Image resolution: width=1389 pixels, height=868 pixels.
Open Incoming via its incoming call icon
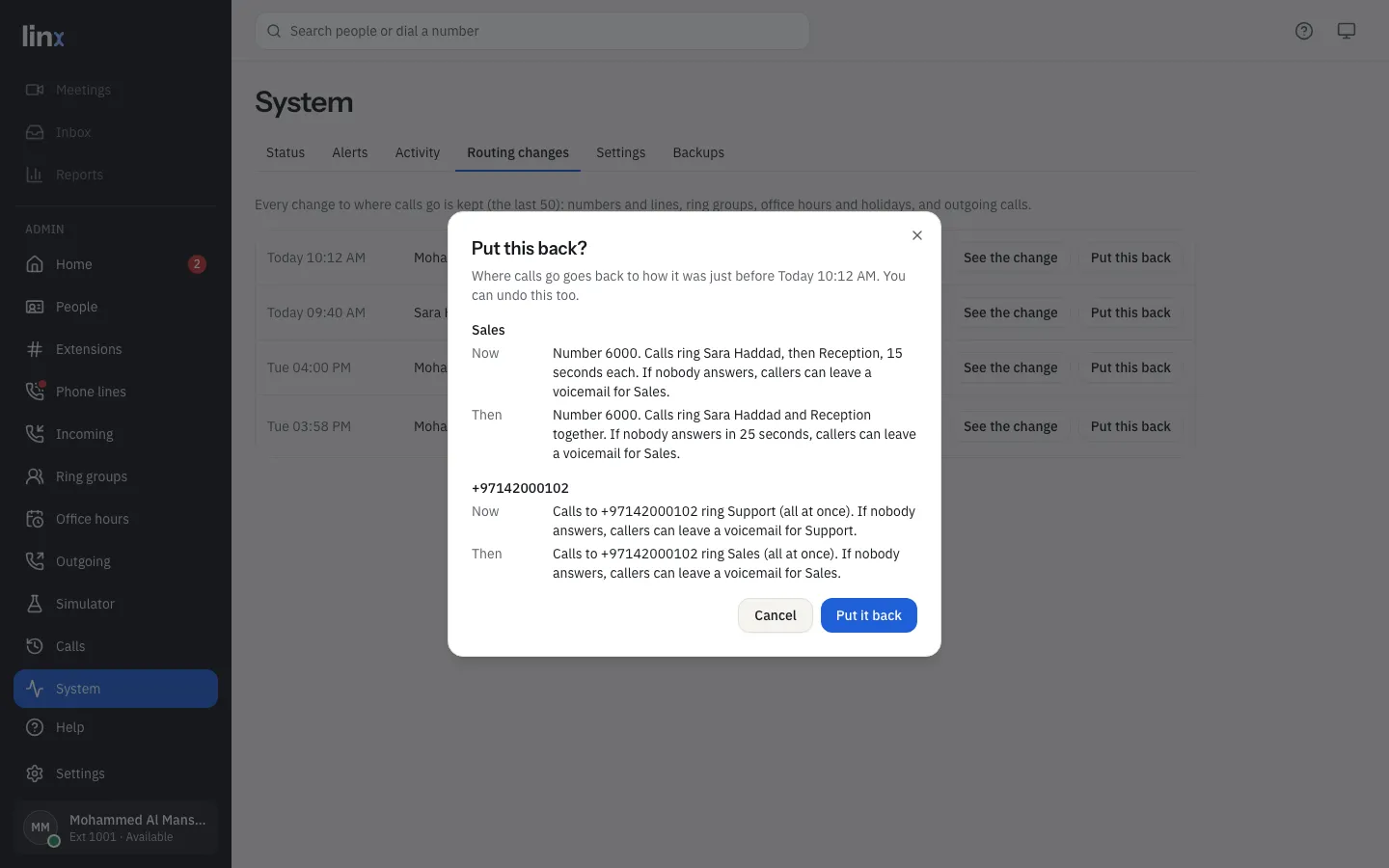tap(35, 434)
